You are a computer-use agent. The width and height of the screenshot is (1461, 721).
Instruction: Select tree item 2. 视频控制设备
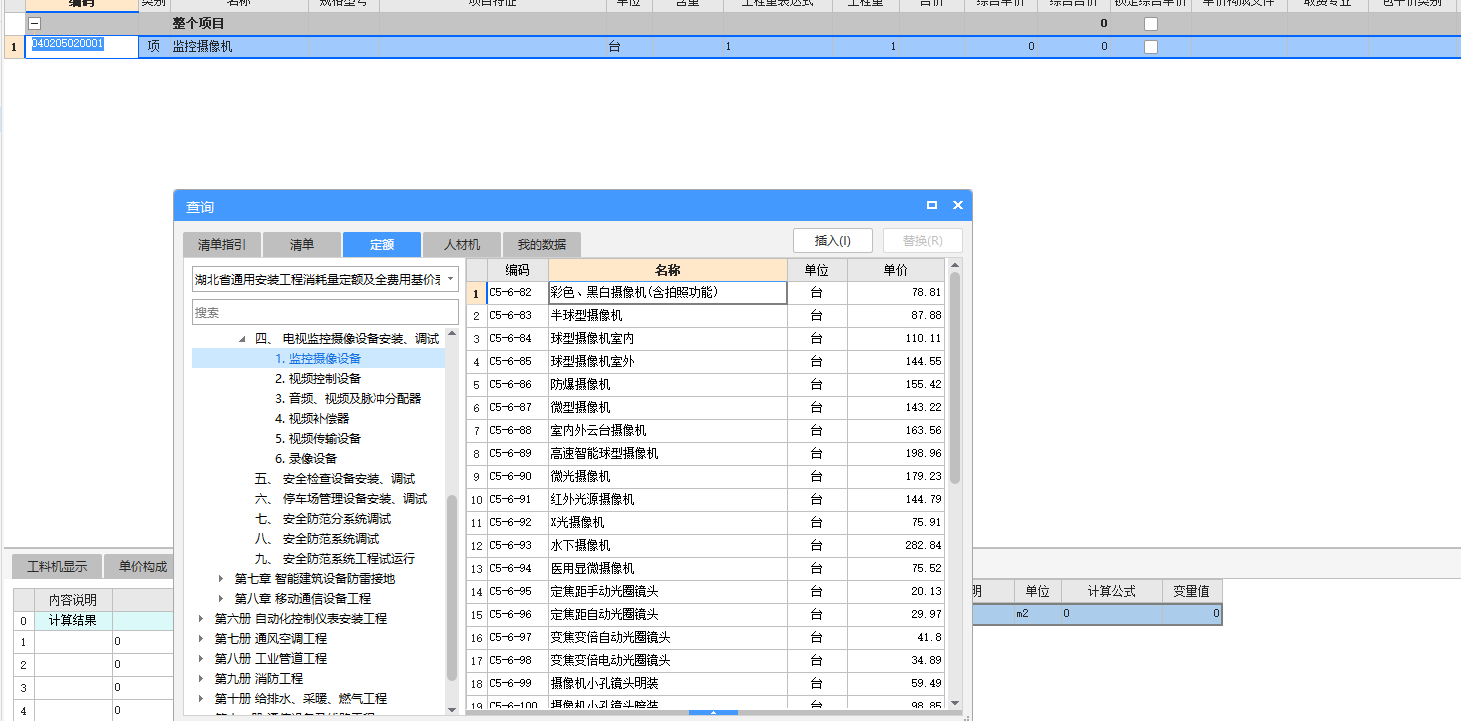coord(318,379)
